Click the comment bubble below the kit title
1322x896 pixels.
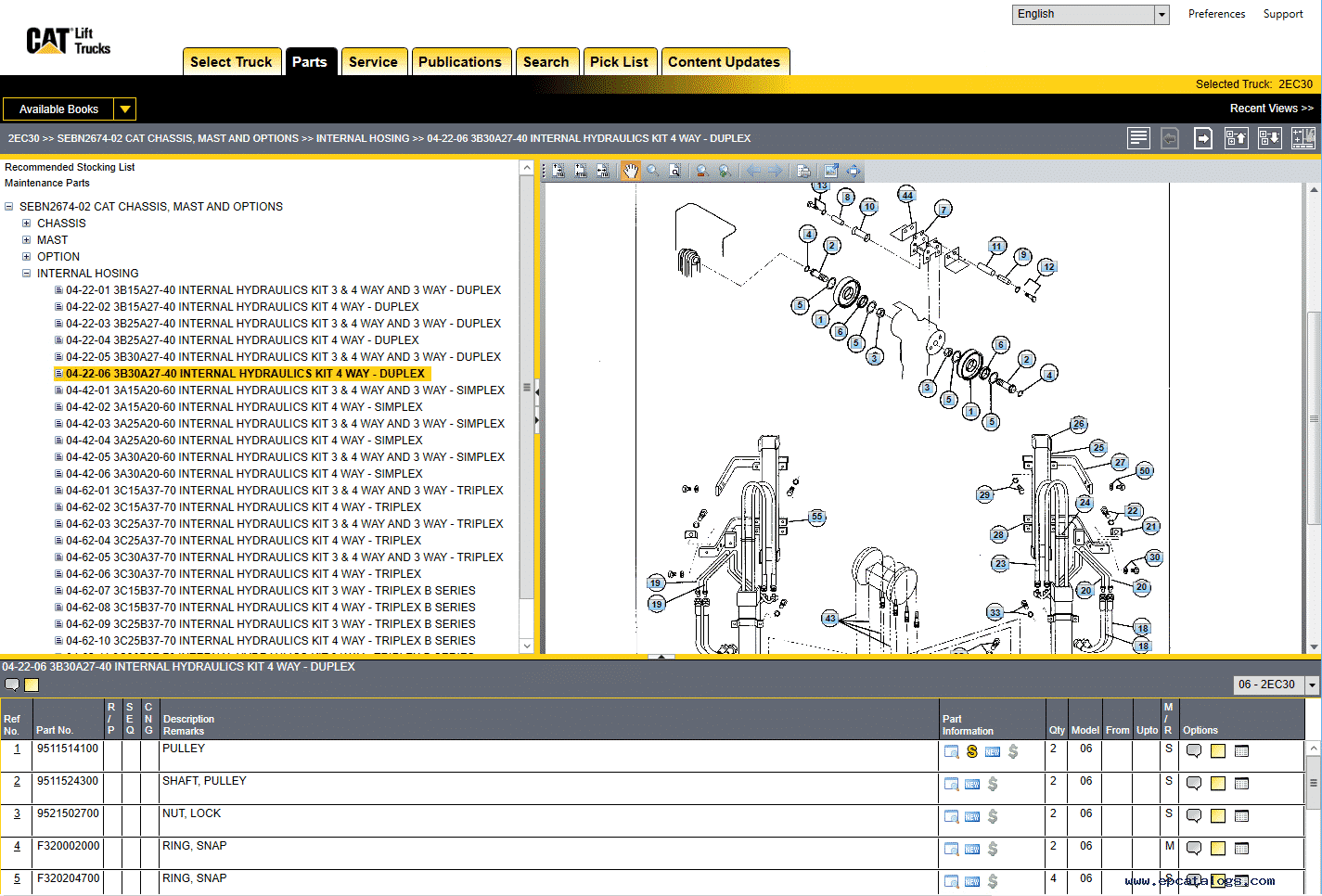12,685
